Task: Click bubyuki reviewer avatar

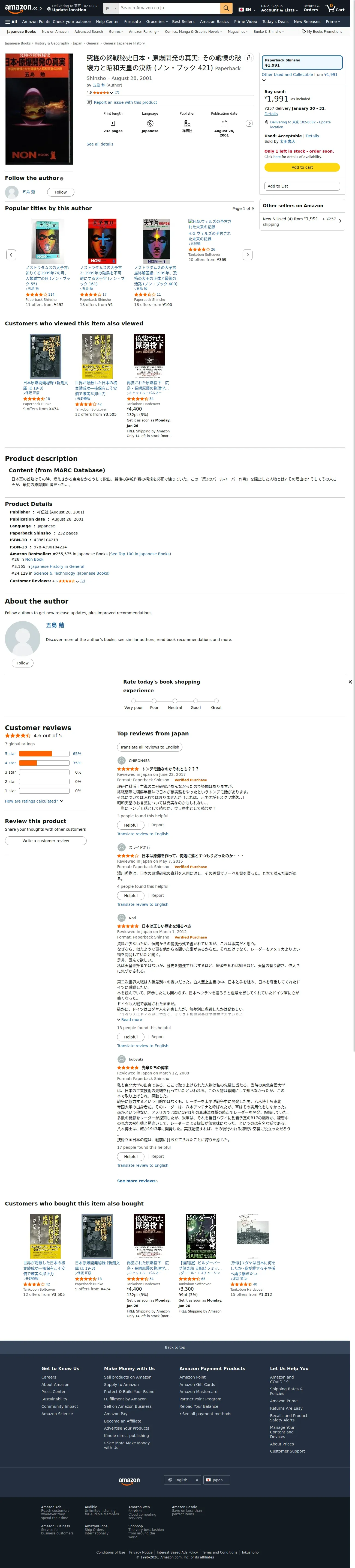Action: 122,1059
